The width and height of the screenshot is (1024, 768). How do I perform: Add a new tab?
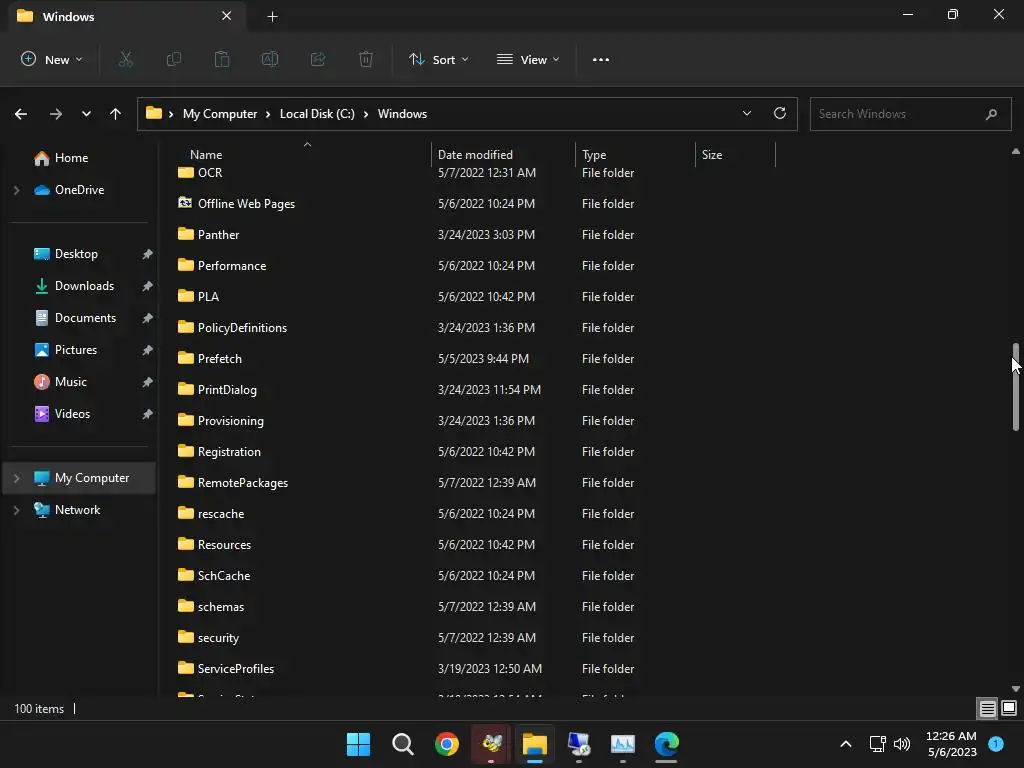click(272, 16)
